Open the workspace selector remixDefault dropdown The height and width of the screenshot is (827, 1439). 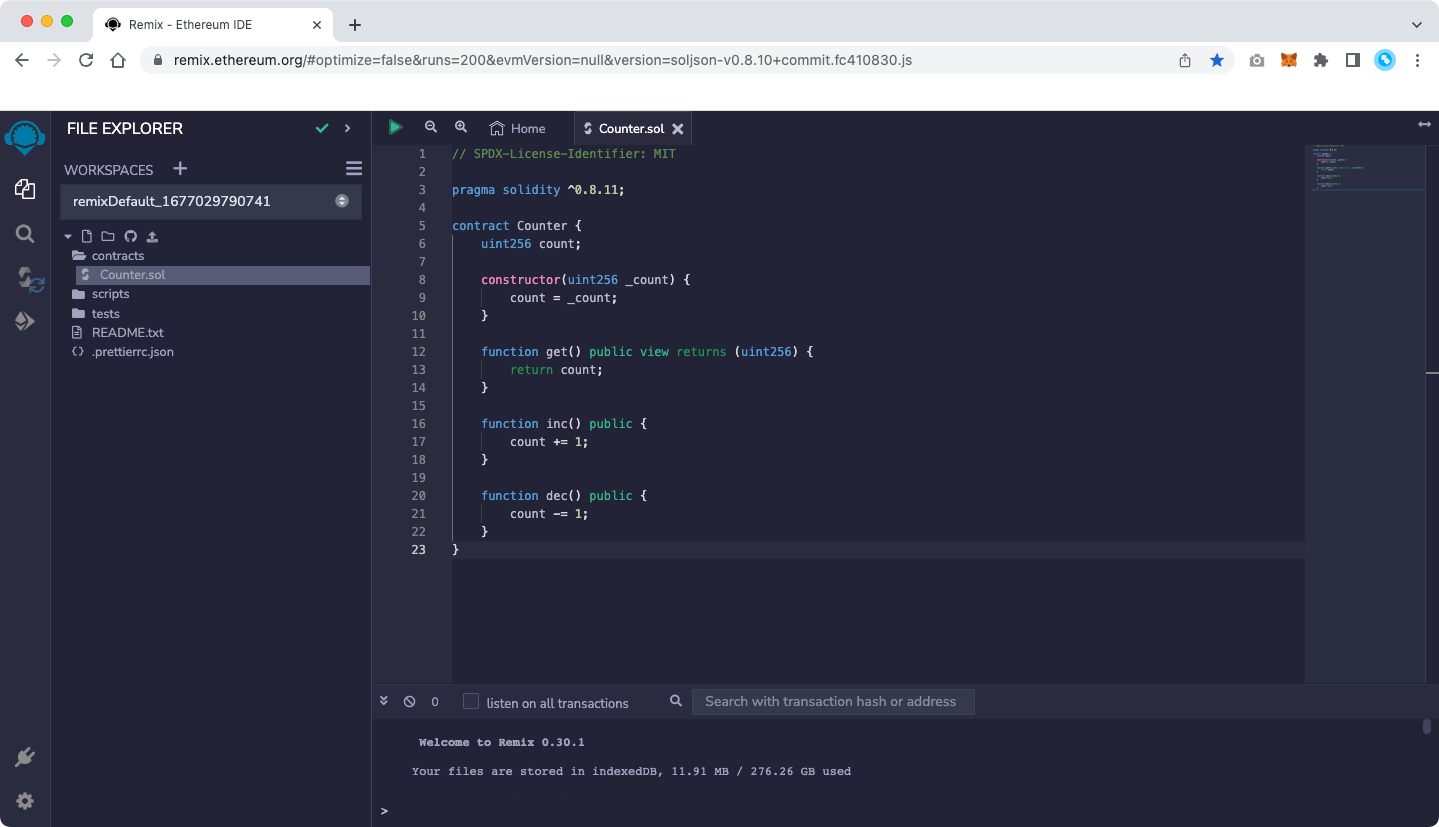pos(211,201)
